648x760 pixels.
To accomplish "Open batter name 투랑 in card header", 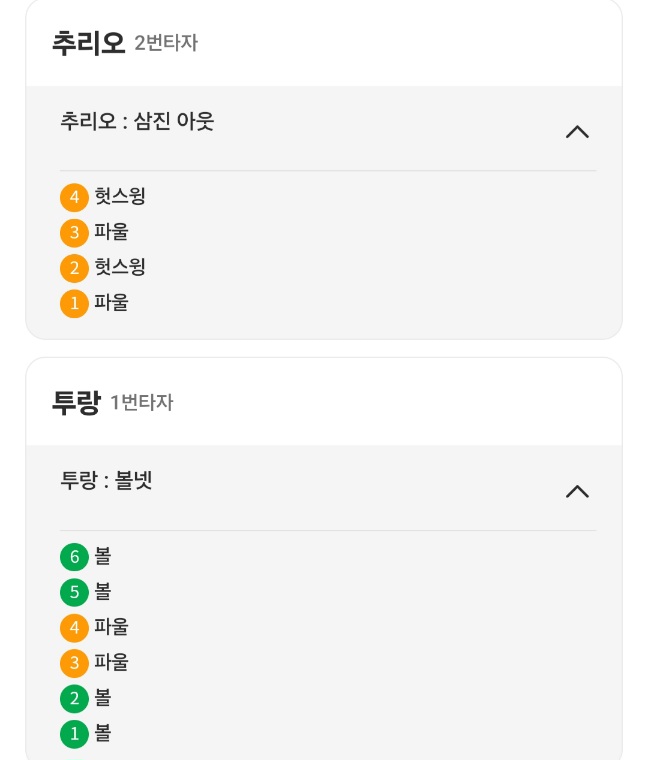I will (76, 402).
